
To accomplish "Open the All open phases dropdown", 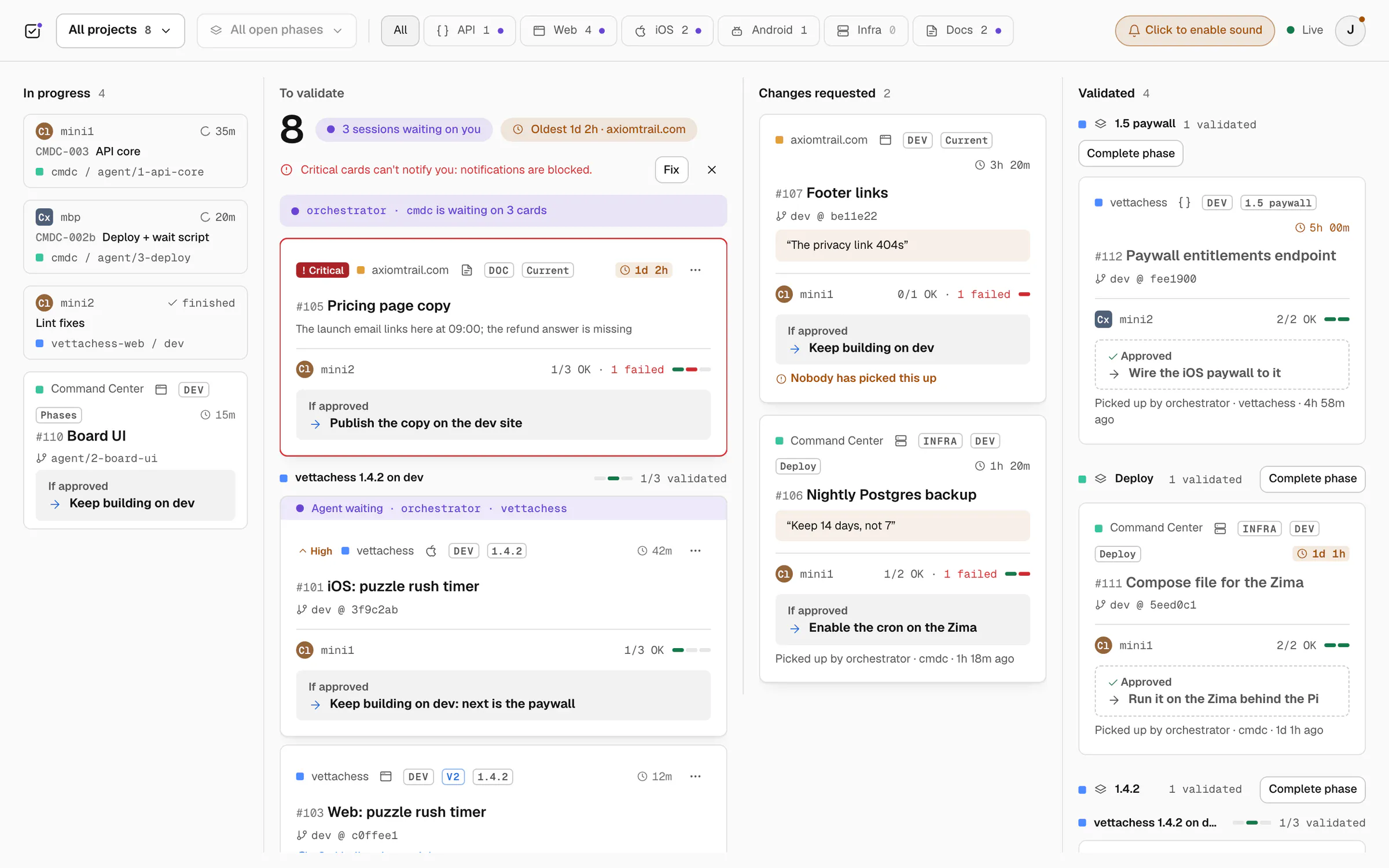I will pos(277,30).
